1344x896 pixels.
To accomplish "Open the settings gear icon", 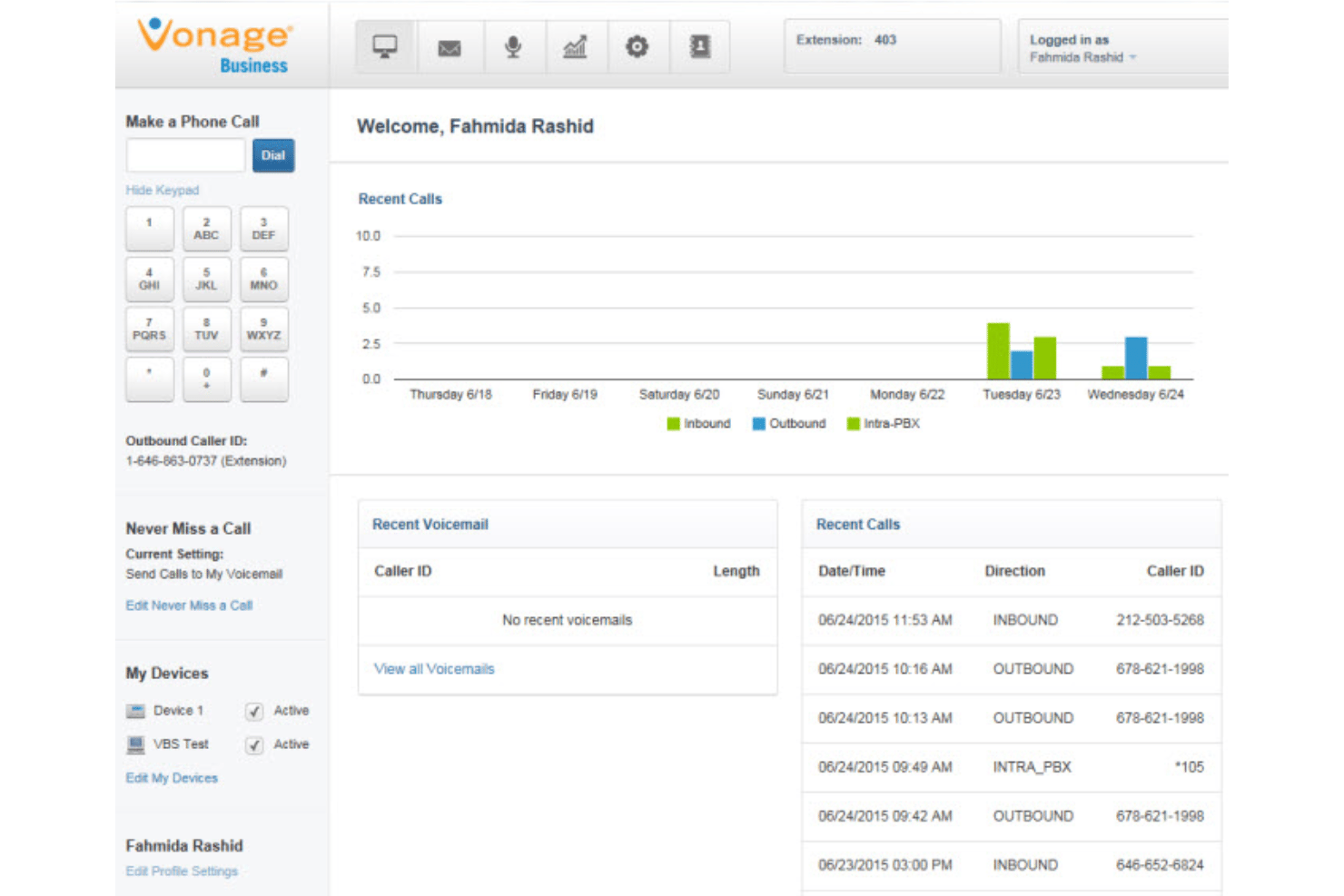I will click(637, 46).
